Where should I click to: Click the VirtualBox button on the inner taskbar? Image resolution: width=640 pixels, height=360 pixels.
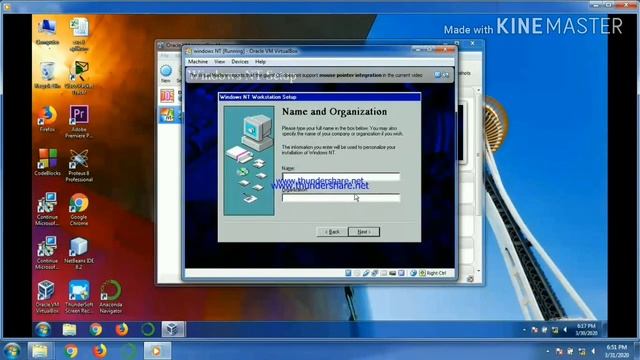coord(173,329)
